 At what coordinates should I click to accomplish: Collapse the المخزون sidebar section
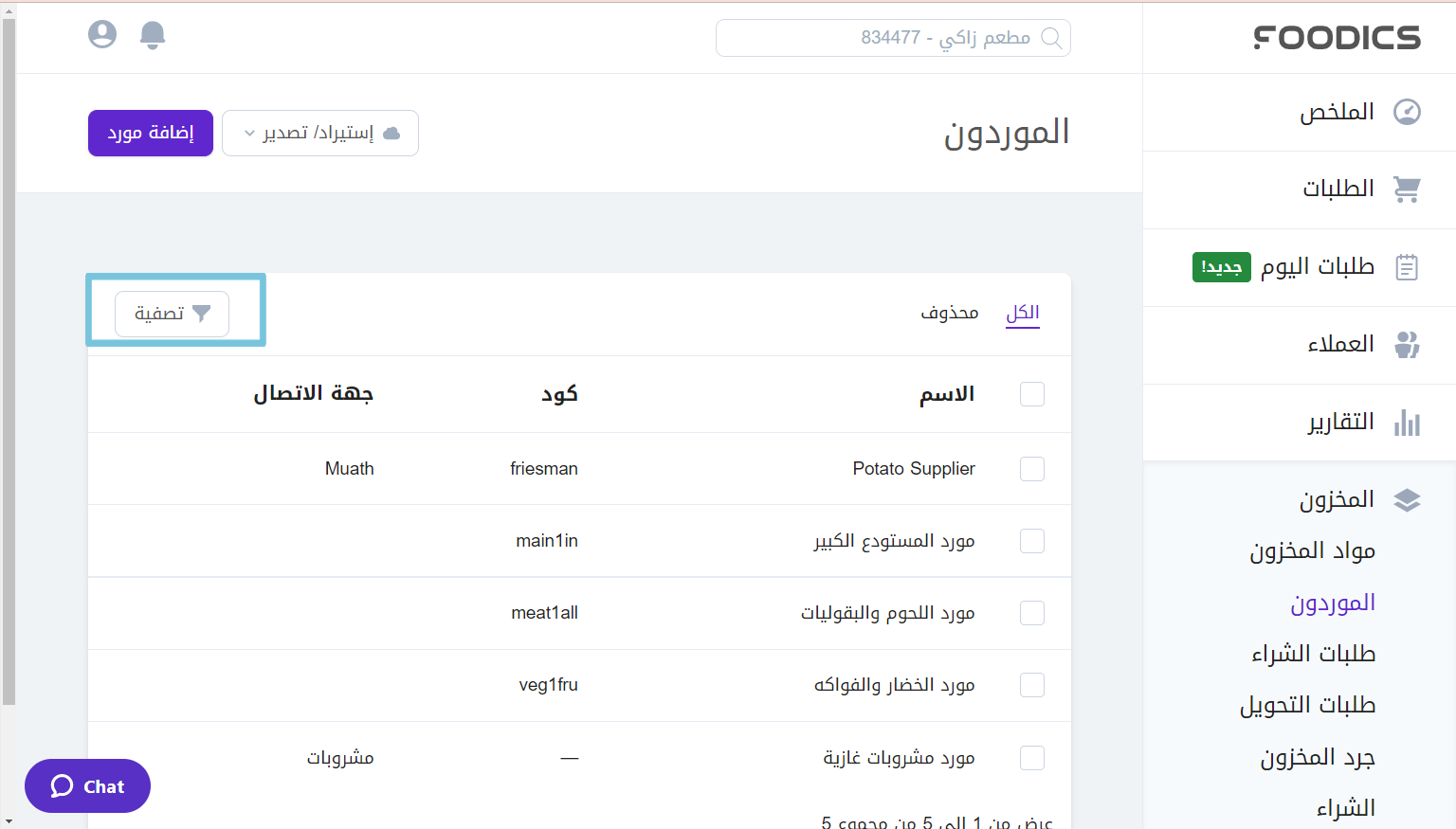[1338, 499]
